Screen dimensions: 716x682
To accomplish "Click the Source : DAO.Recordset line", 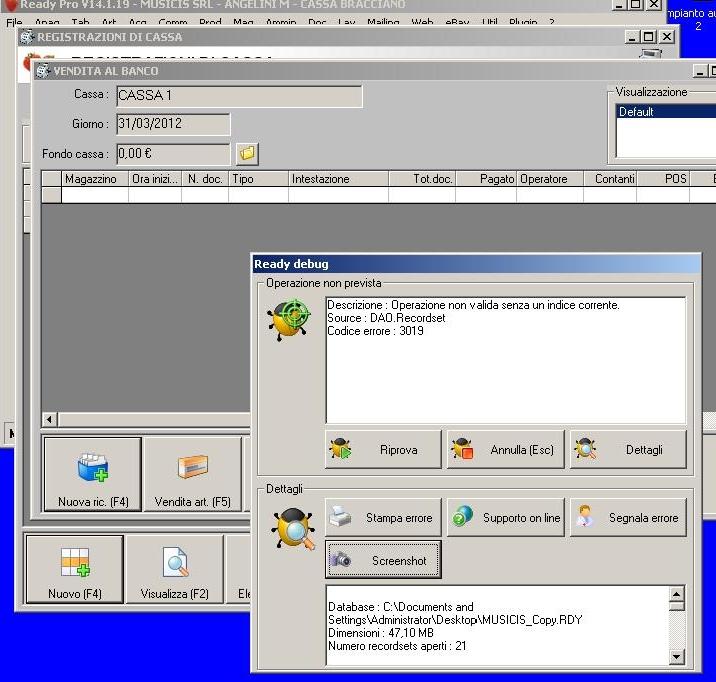I will pos(386,318).
